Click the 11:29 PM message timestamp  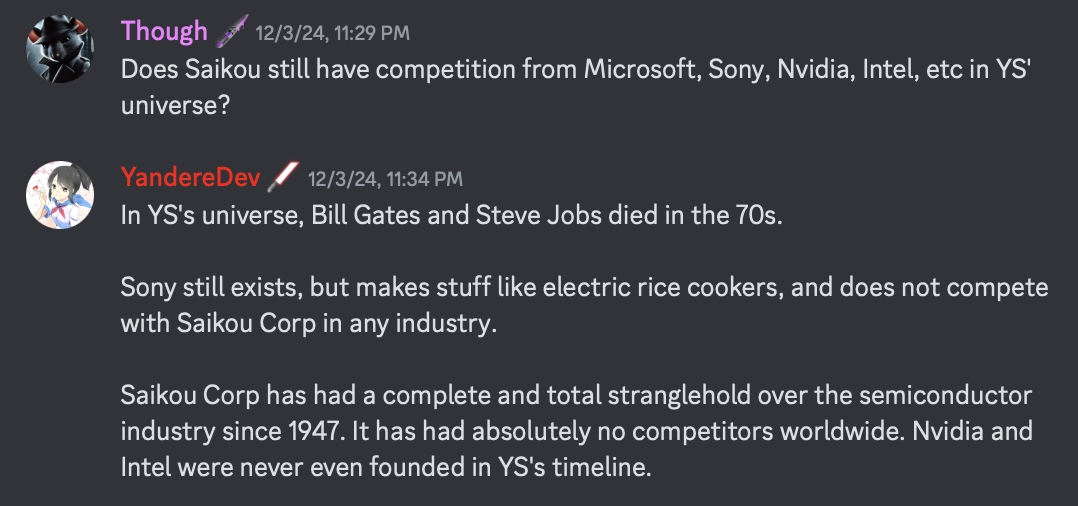pyautogui.click(x=332, y=33)
